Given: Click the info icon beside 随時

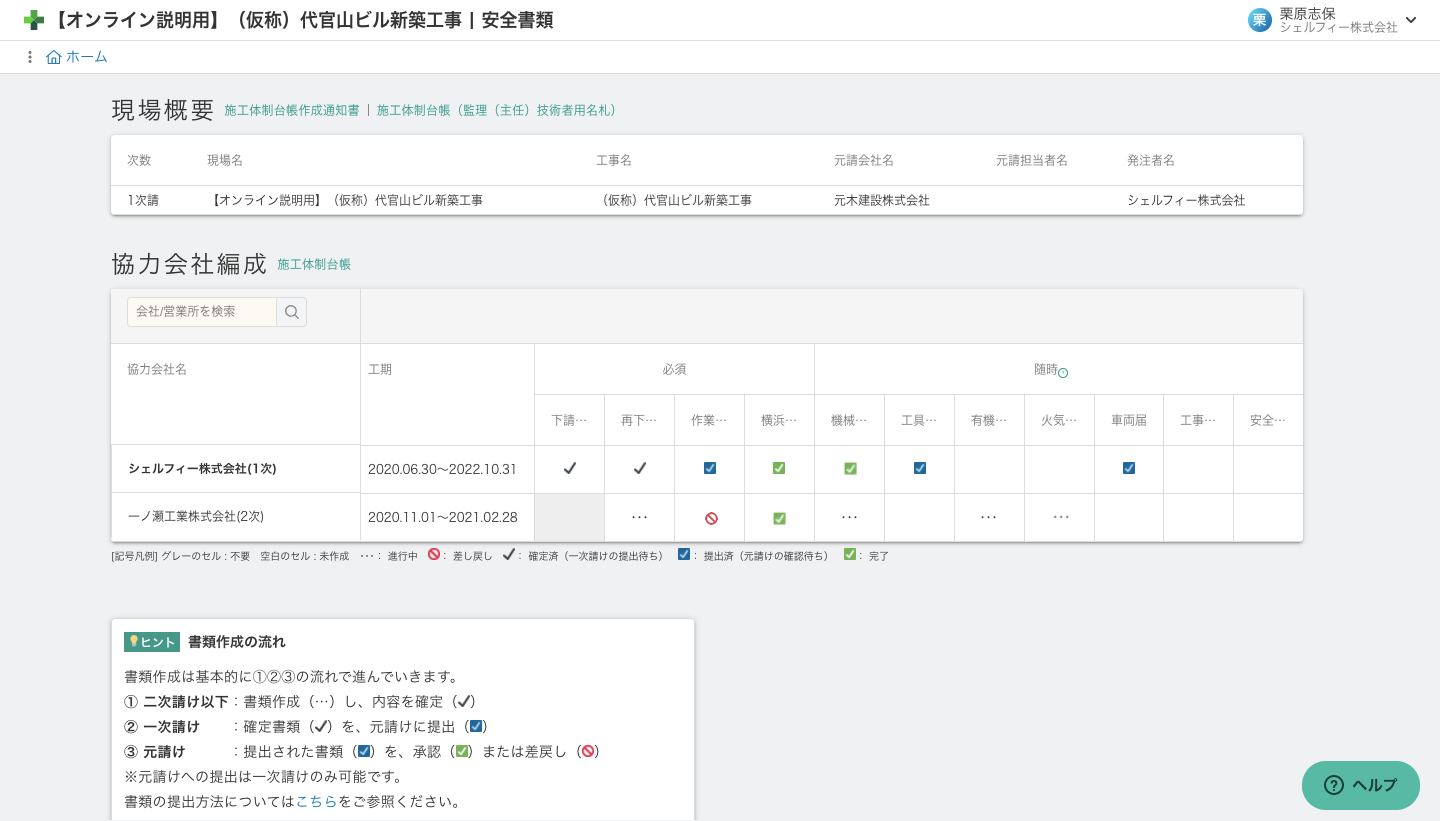Looking at the screenshot, I should (1063, 373).
